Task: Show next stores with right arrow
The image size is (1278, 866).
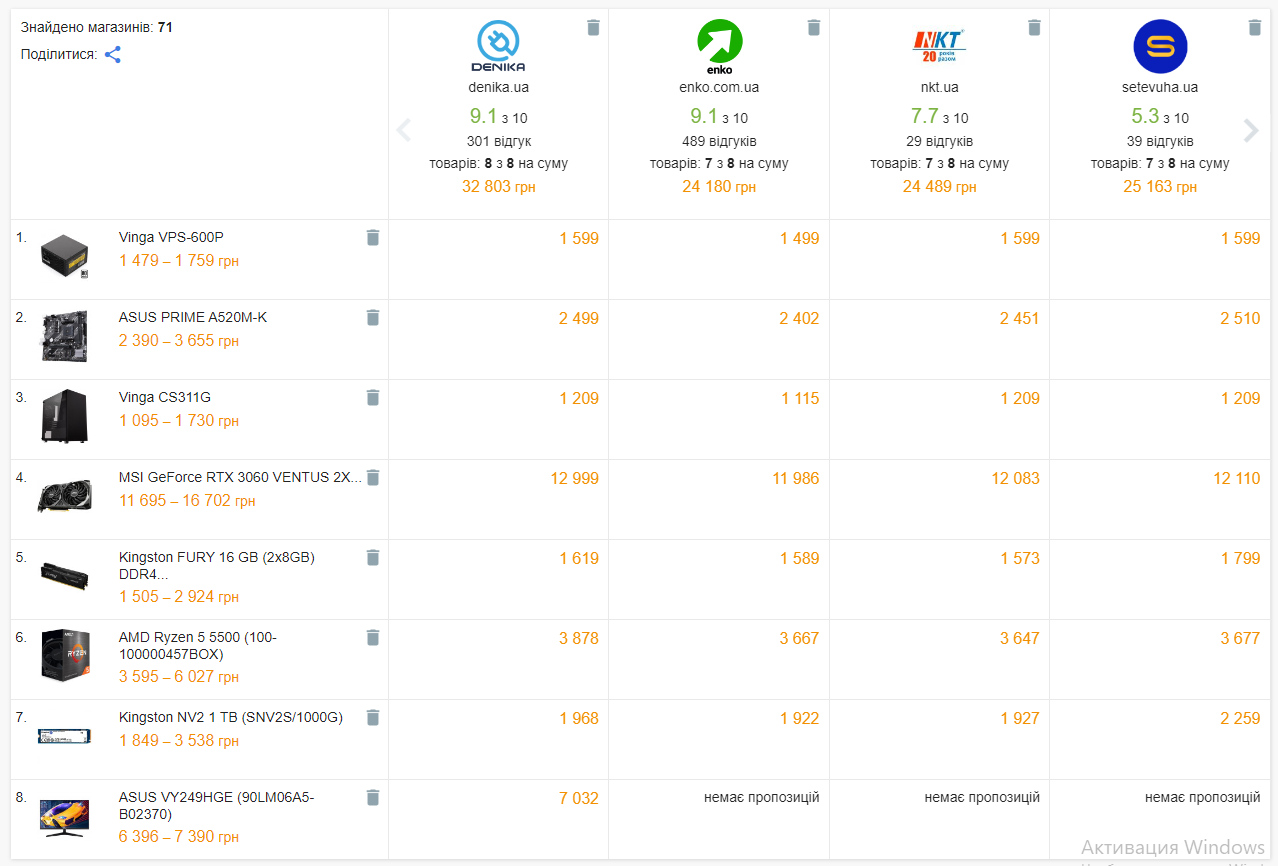Action: (x=1251, y=130)
